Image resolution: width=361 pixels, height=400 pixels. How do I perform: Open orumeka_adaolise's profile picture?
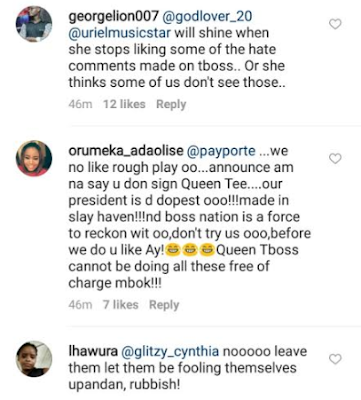click(34, 158)
